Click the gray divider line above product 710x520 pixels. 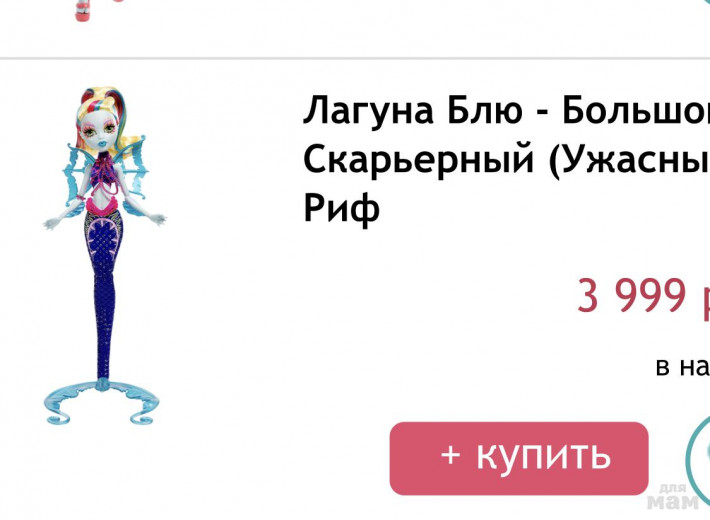355,58
